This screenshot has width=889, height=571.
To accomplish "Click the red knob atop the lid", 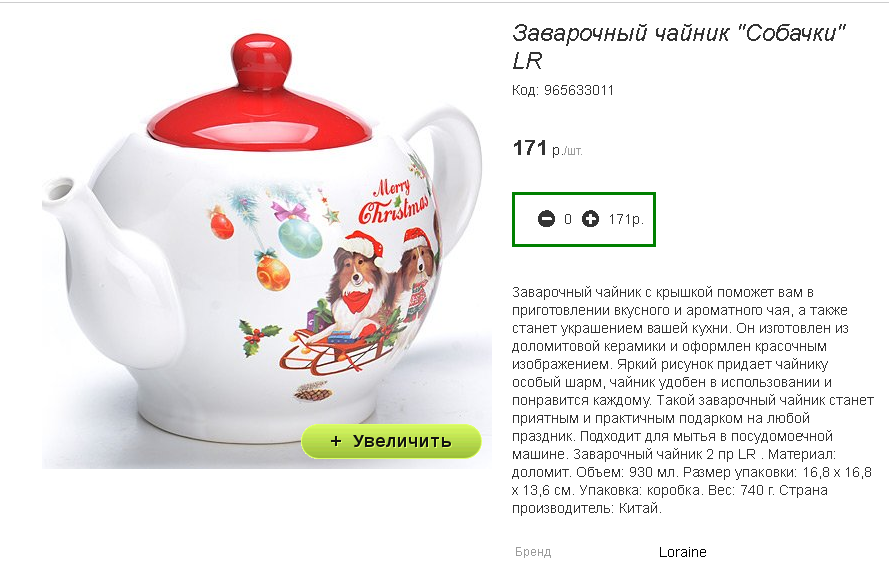I will click(x=260, y=60).
